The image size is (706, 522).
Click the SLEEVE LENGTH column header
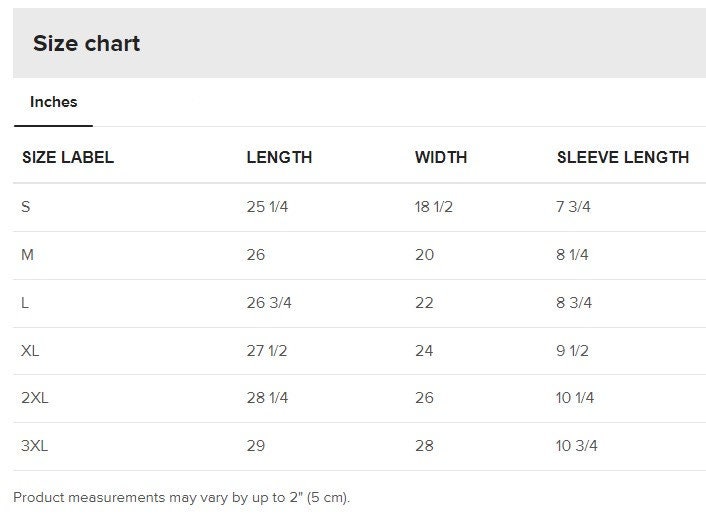(623, 157)
